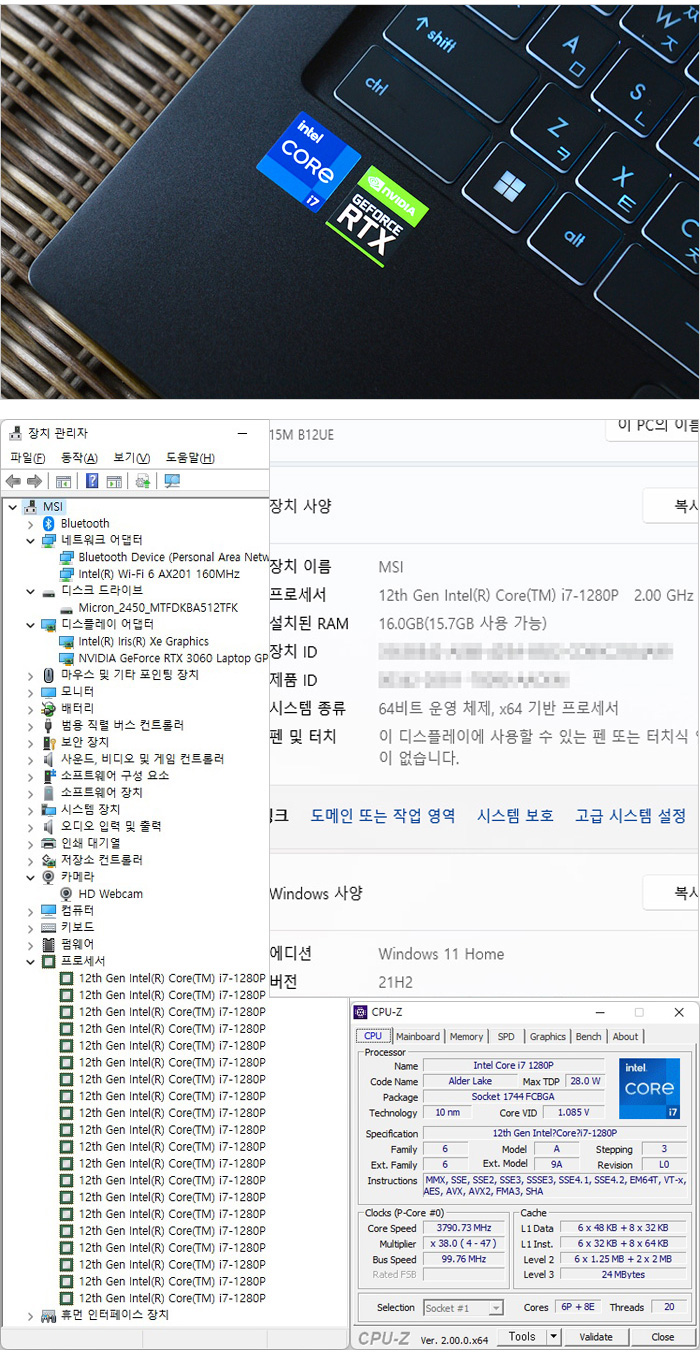Switch to the Mainboard tab in CPU-Z
Screen dimensions: 700x1354
click(x=418, y=1036)
